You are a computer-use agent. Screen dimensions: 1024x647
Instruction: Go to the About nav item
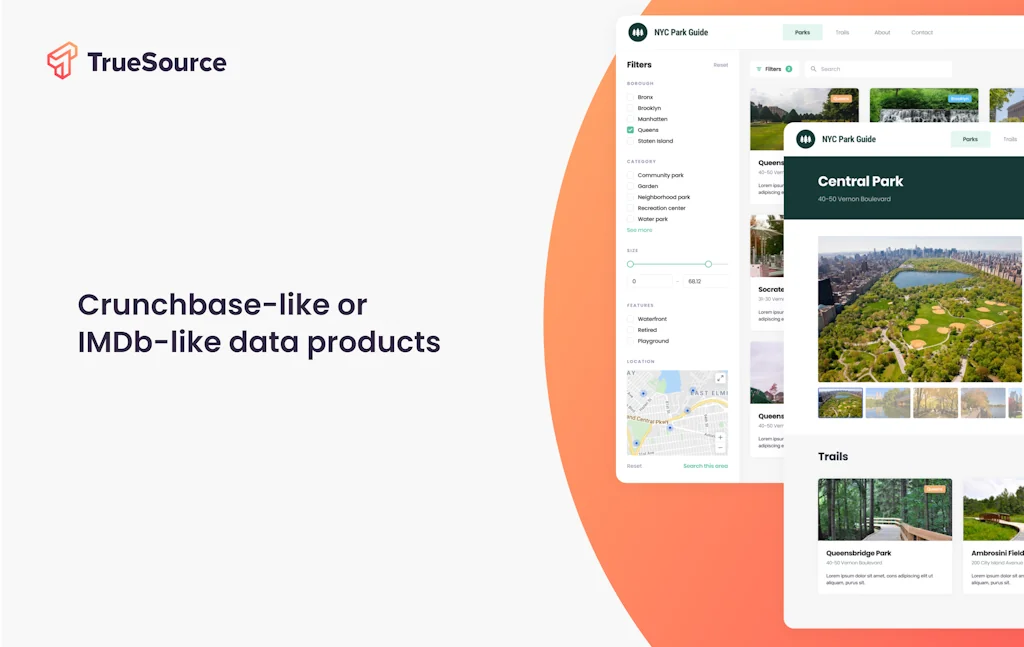[x=882, y=32]
